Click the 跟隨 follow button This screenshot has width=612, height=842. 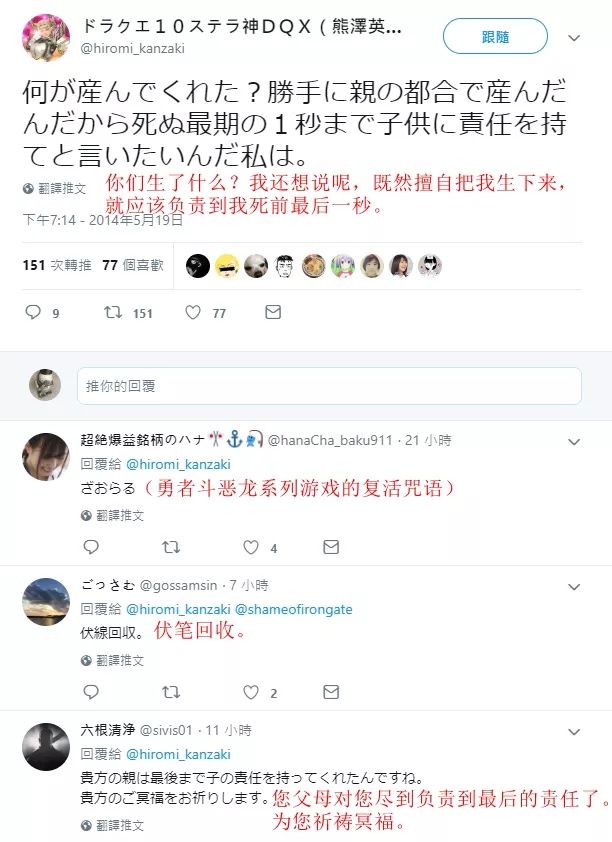click(495, 37)
